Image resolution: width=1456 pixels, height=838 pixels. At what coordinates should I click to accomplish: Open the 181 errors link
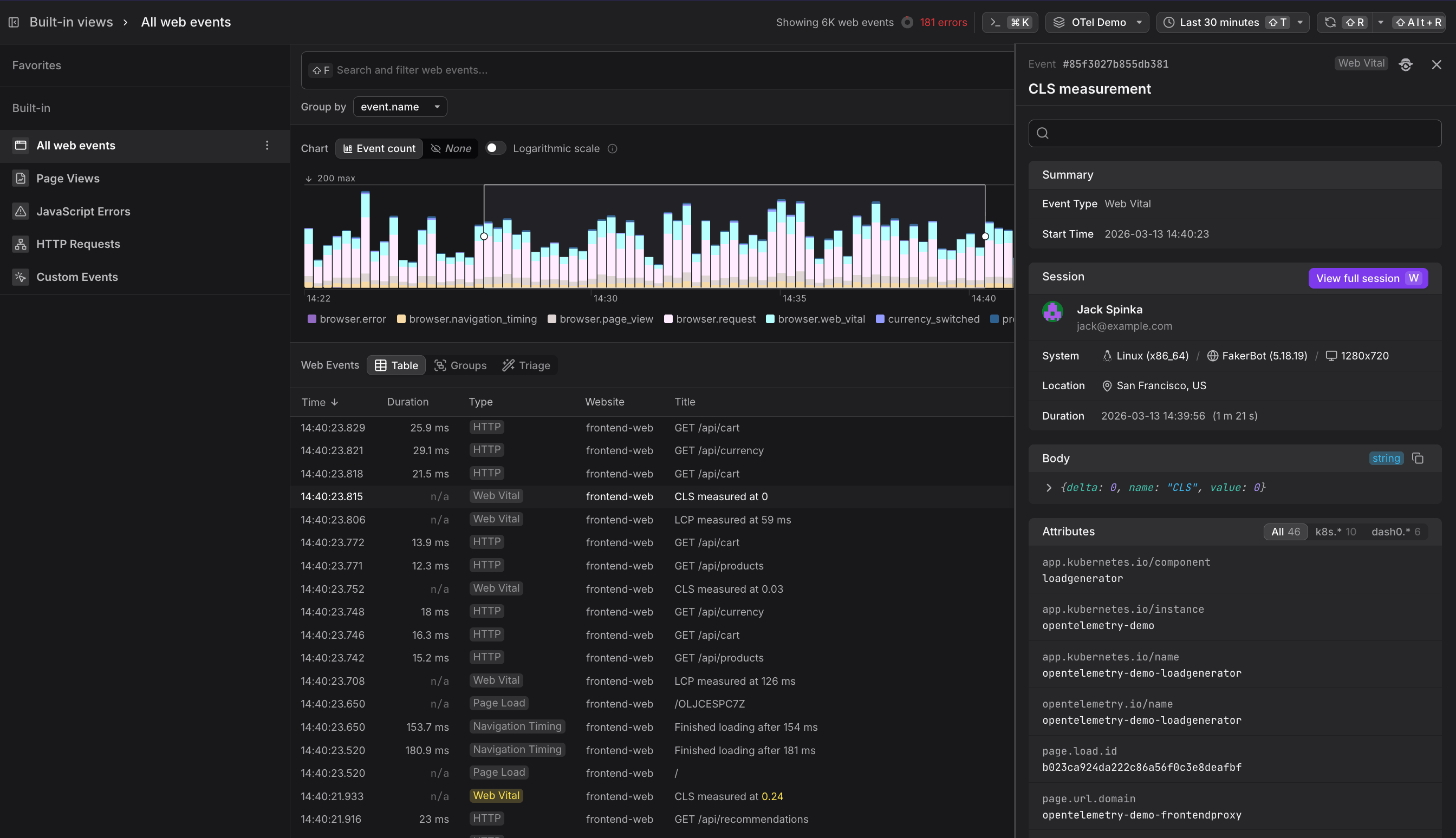point(944,22)
